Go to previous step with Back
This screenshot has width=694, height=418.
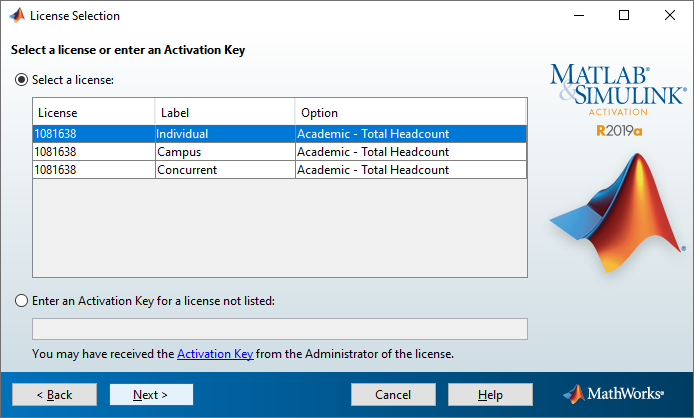pyautogui.click(x=54, y=395)
